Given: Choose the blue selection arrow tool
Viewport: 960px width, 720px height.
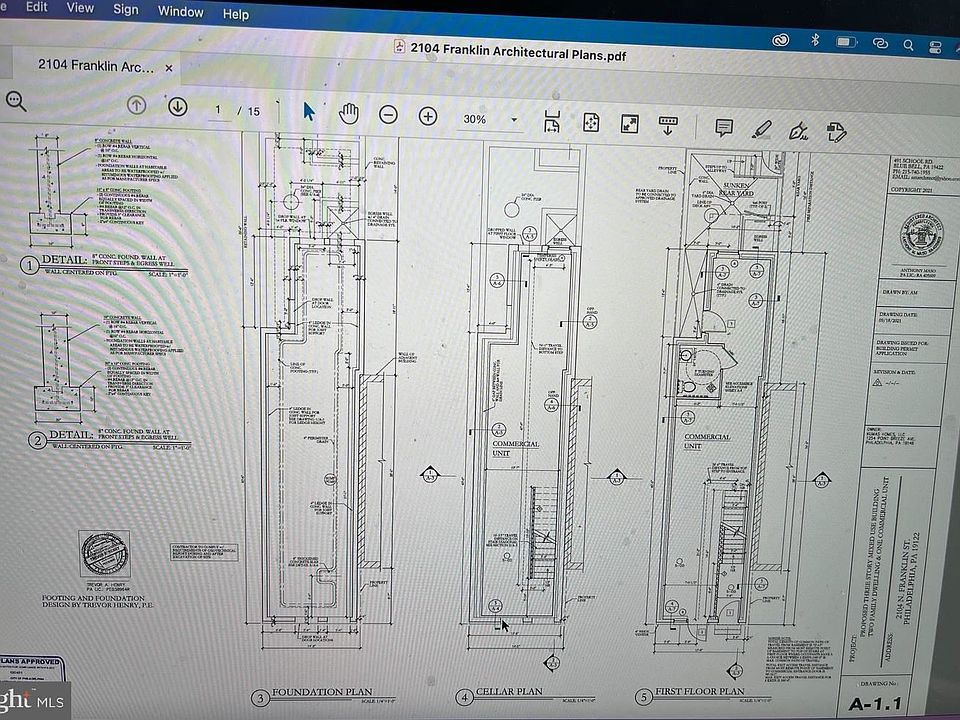Looking at the screenshot, I should coord(309,111).
